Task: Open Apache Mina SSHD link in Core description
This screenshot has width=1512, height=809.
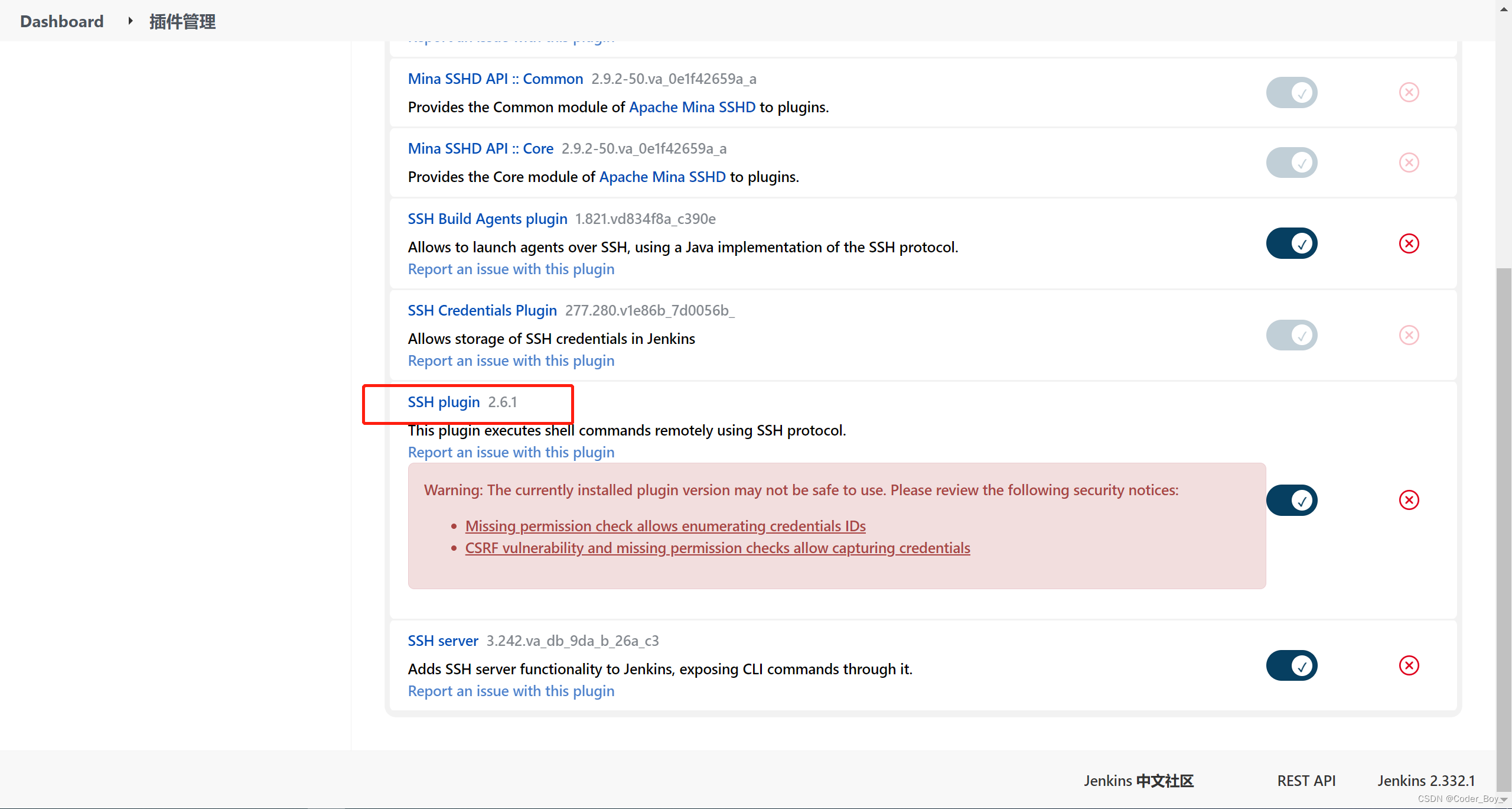Action: click(663, 177)
